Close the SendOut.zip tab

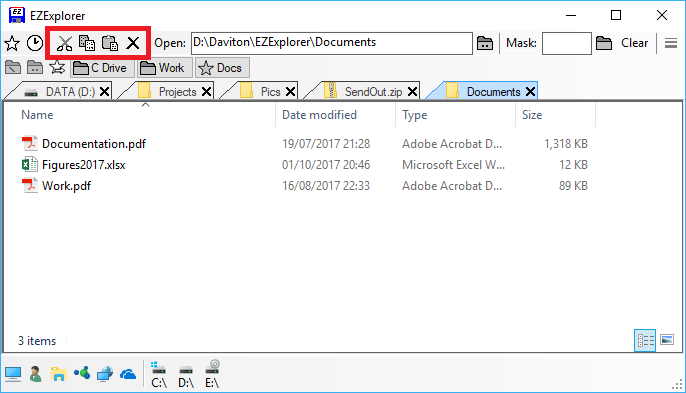pos(413,91)
